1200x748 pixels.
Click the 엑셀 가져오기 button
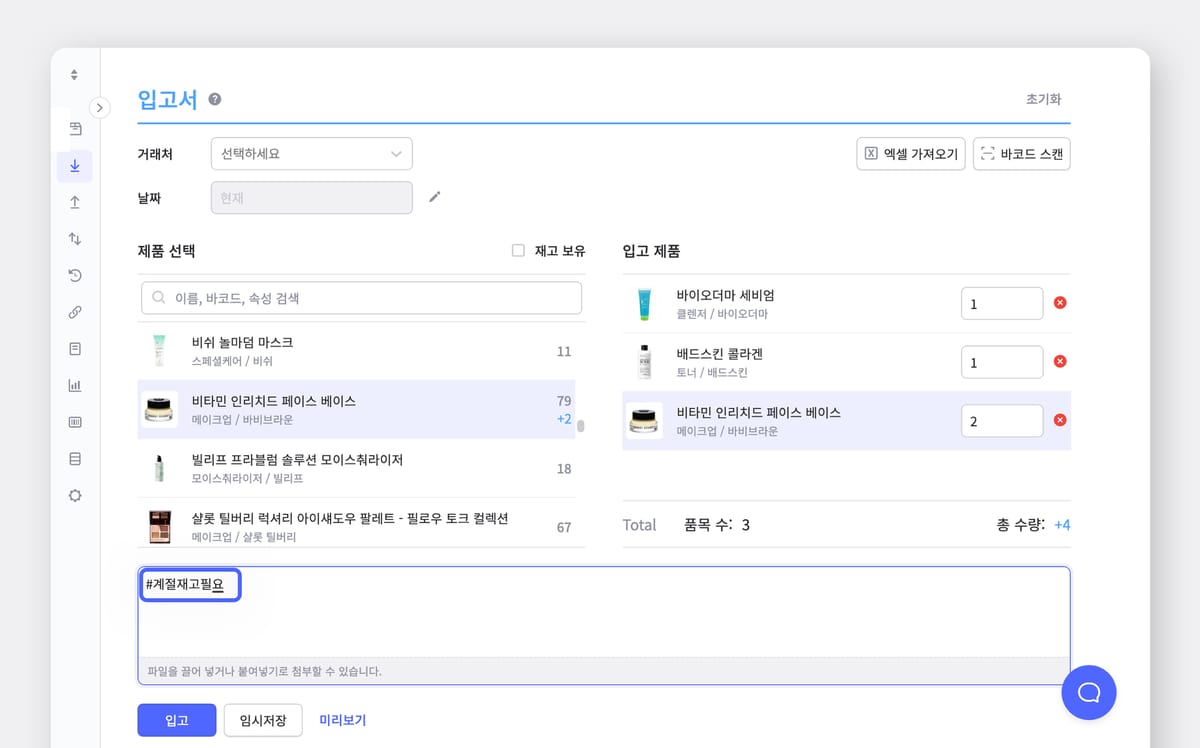point(911,154)
